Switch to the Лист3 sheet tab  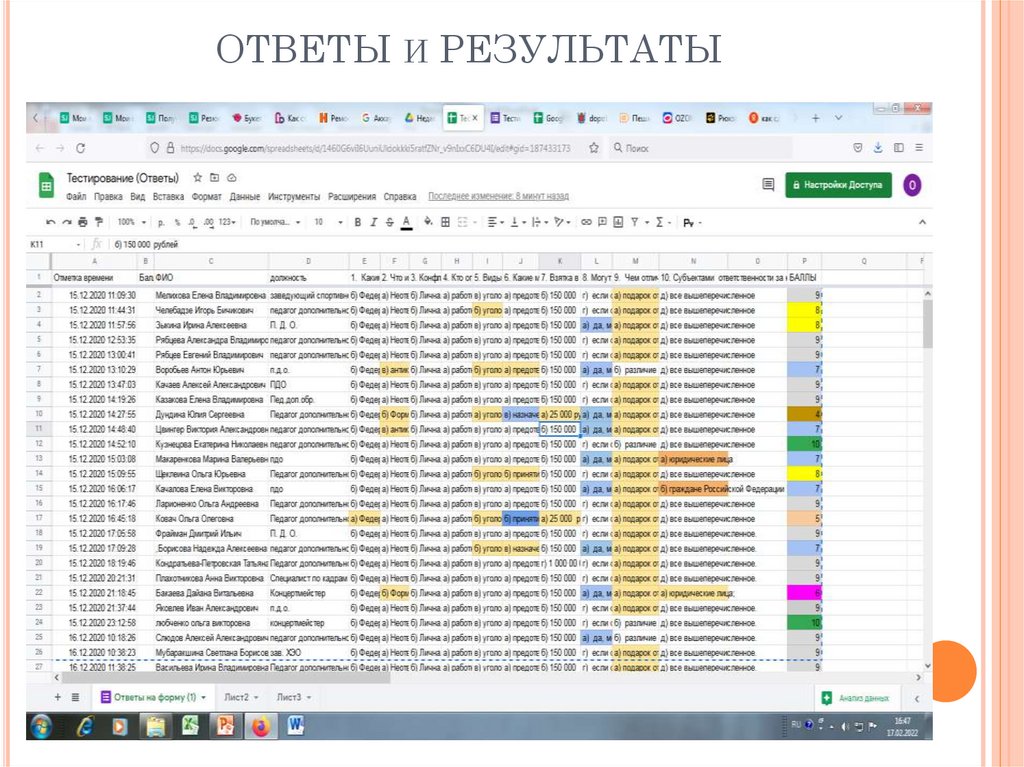tap(293, 698)
